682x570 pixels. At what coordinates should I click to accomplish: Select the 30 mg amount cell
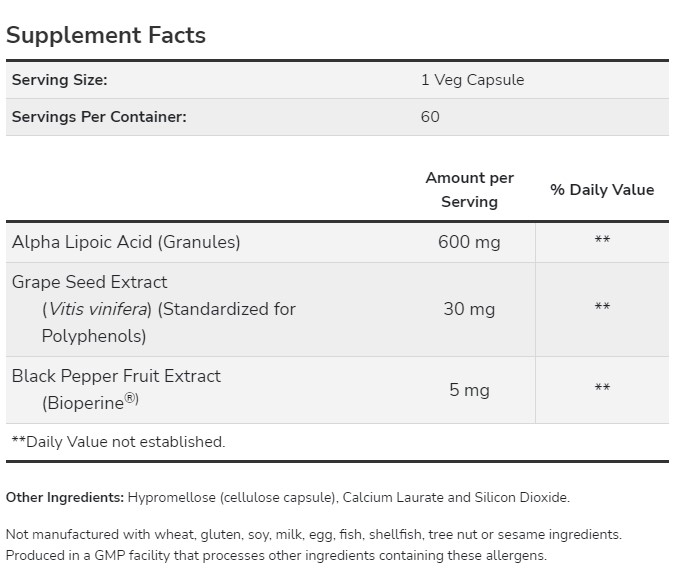pyautogui.click(x=469, y=309)
